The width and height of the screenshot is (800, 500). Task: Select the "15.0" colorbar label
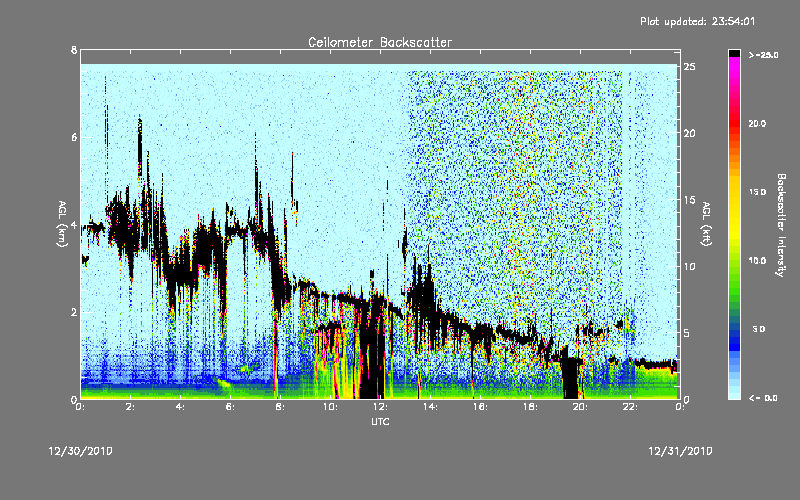(757, 192)
